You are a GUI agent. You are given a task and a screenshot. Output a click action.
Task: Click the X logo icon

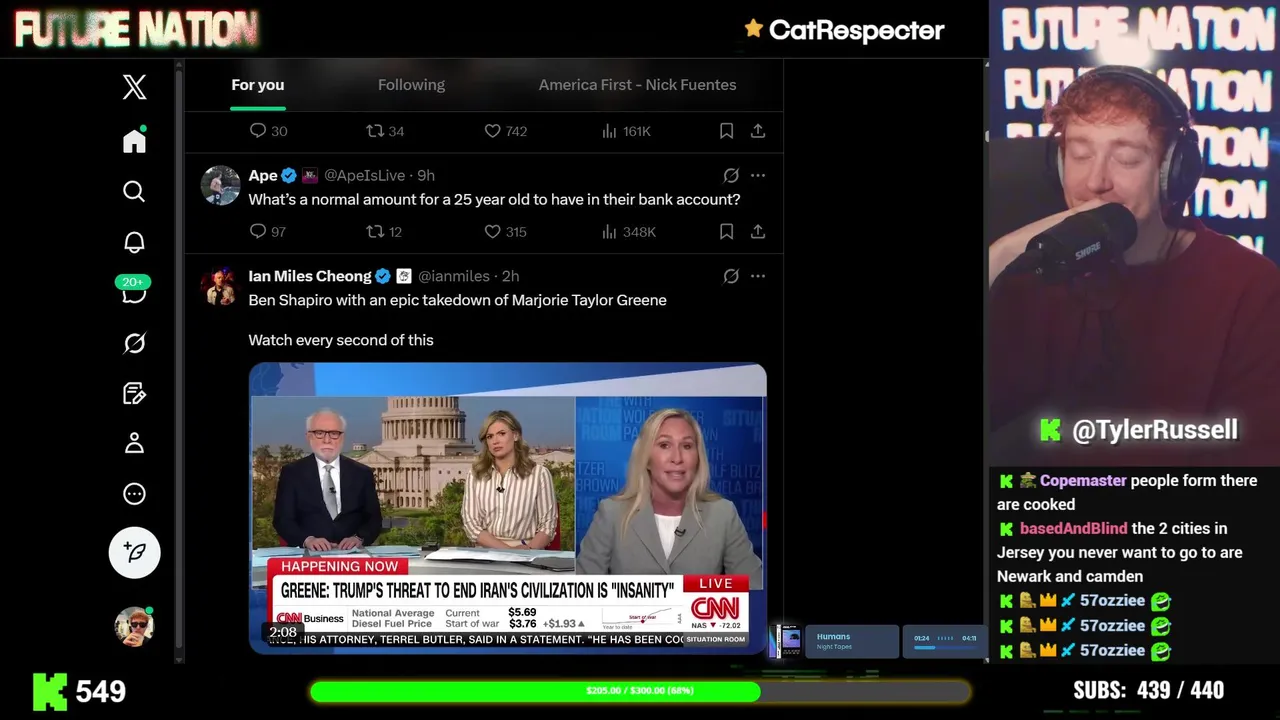(x=134, y=87)
